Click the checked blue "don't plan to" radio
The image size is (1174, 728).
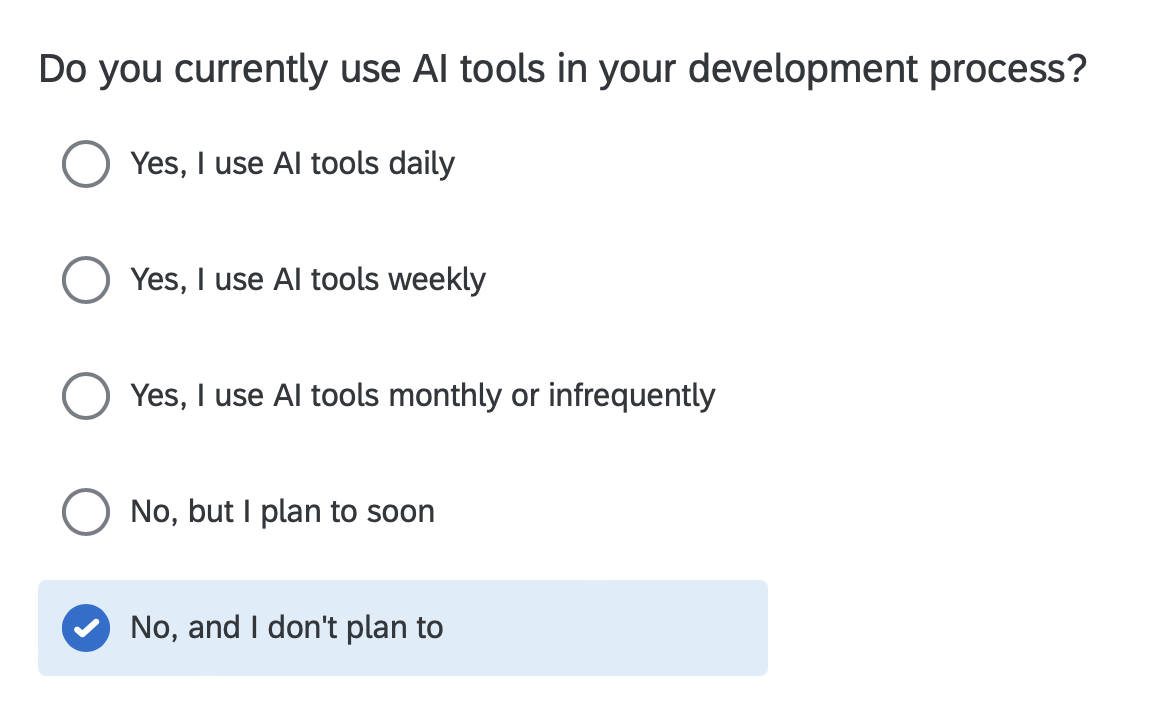pyautogui.click(x=86, y=628)
